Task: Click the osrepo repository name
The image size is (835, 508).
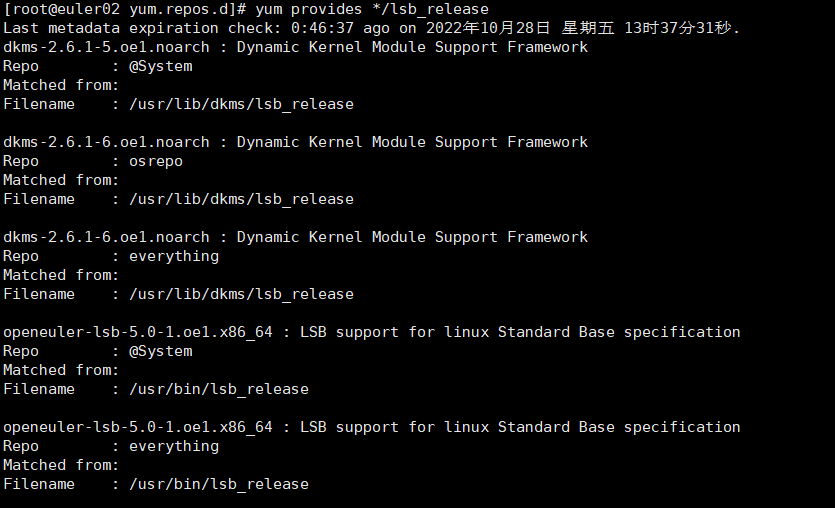Action: [x=156, y=161]
